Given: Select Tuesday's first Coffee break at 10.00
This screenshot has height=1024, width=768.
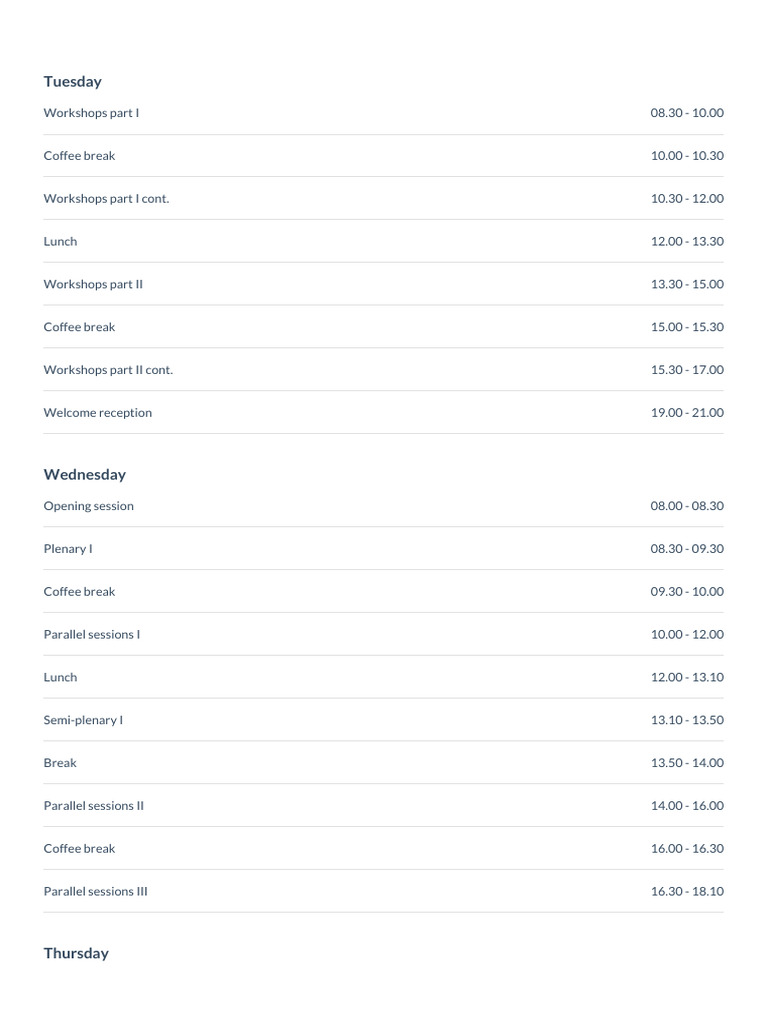Looking at the screenshot, I should coord(383,155).
